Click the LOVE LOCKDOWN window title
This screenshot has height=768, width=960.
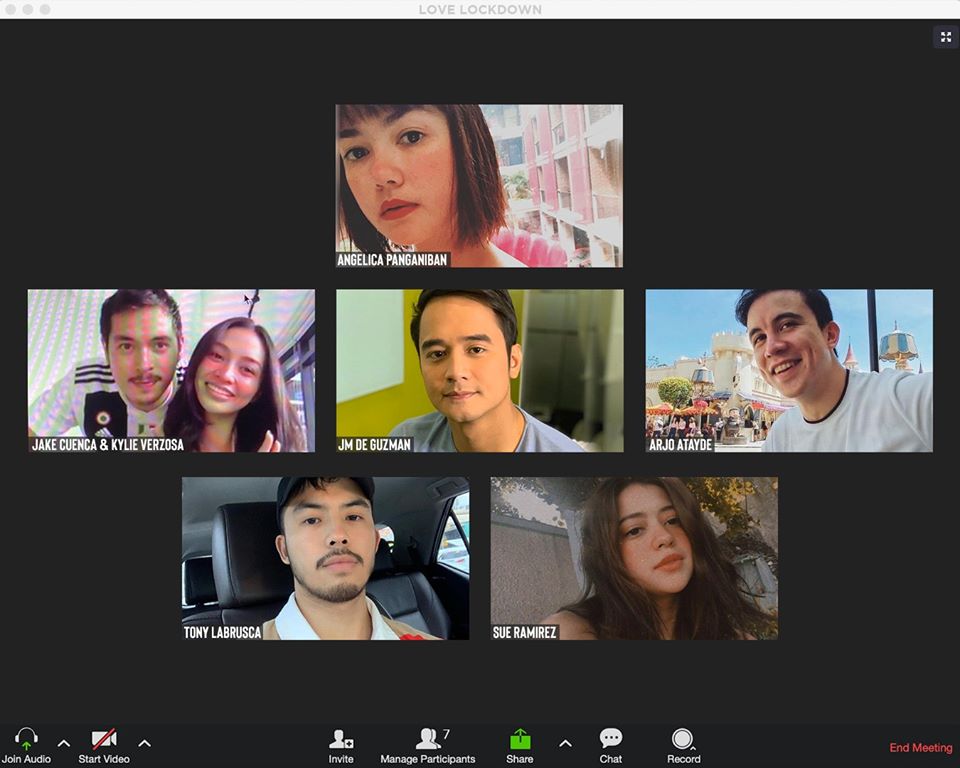coord(480,10)
